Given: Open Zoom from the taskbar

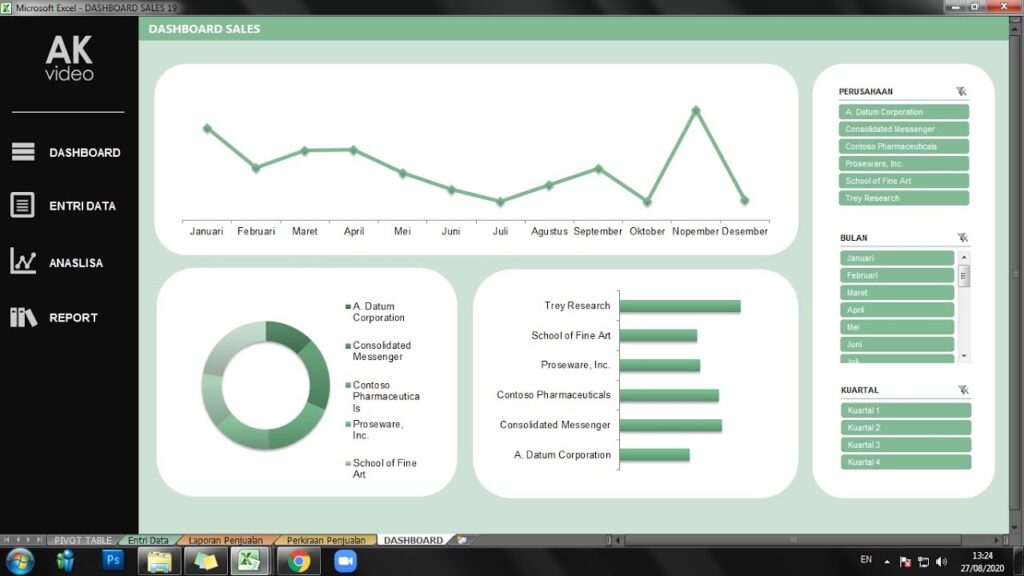Looking at the screenshot, I should tap(345, 562).
